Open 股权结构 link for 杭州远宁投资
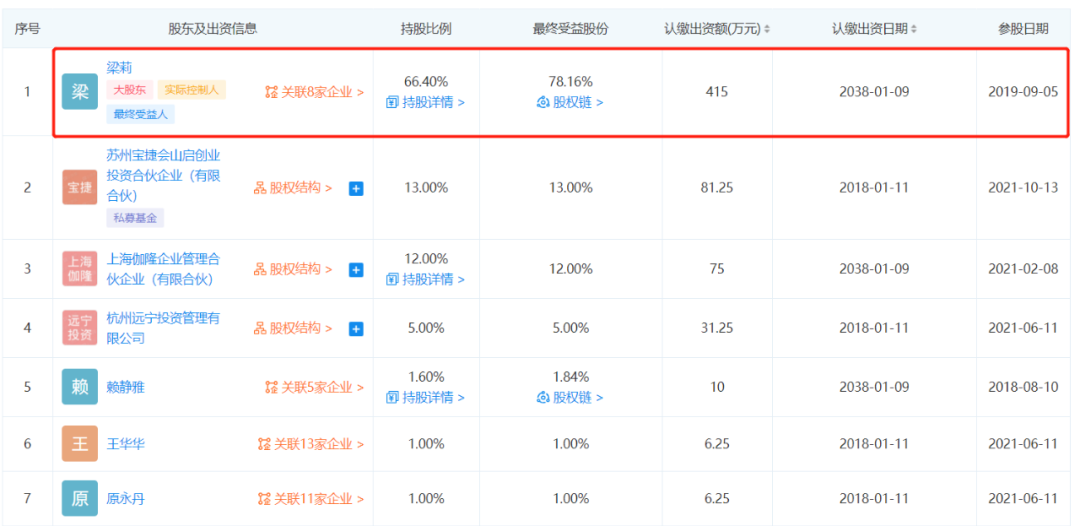The image size is (1080, 526). 293,328
